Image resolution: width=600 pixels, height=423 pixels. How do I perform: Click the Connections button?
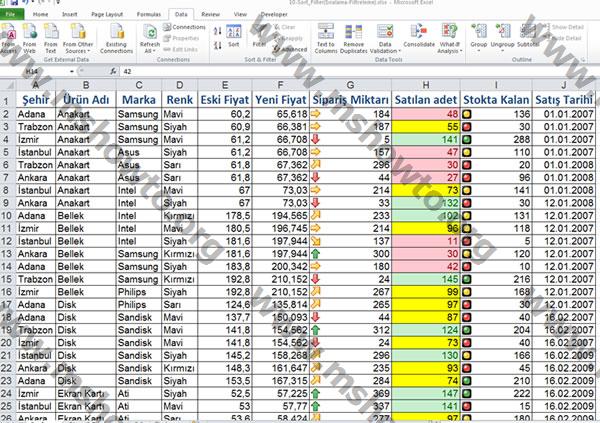point(184,27)
